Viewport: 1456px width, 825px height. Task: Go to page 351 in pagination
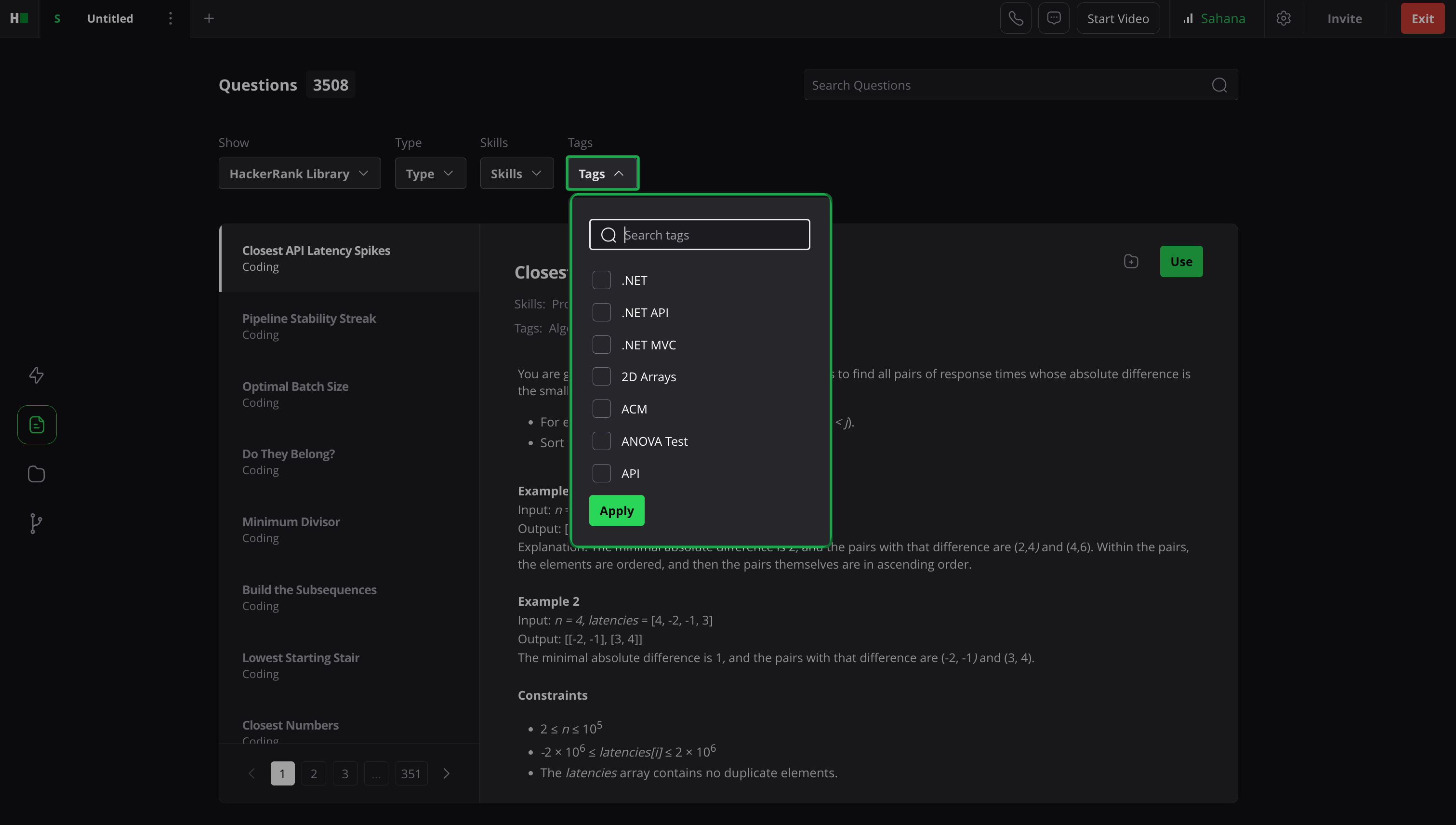click(x=411, y=773)
